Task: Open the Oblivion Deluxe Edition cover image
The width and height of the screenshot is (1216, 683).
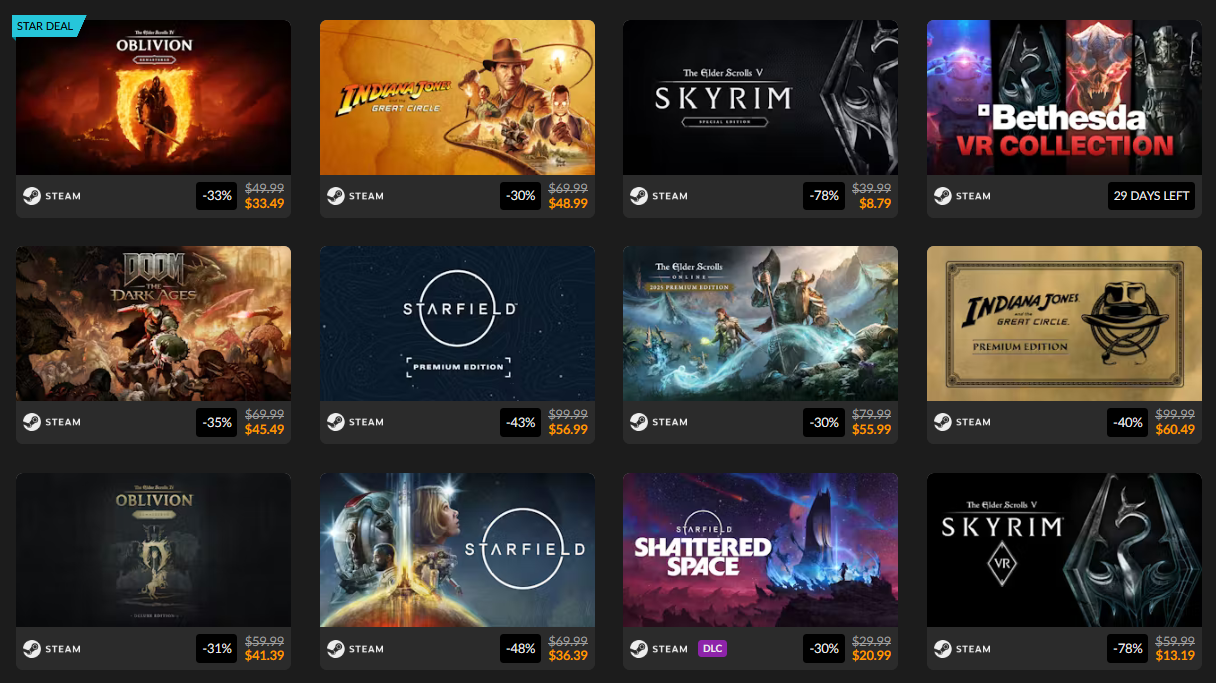Action: pyautogui.click(x=154, y=550)
